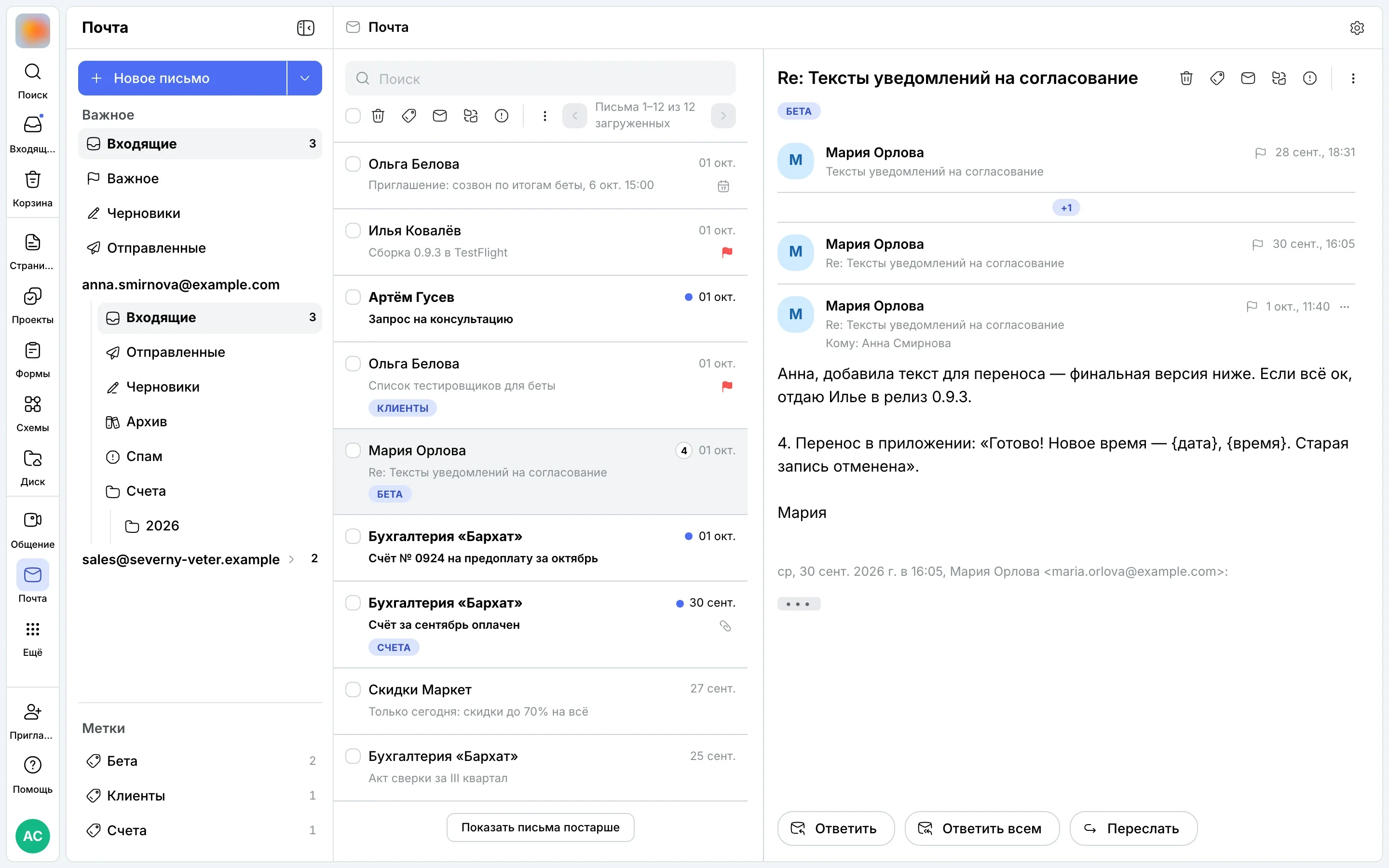Click Ответить всем button

click(x=982, y=828)
